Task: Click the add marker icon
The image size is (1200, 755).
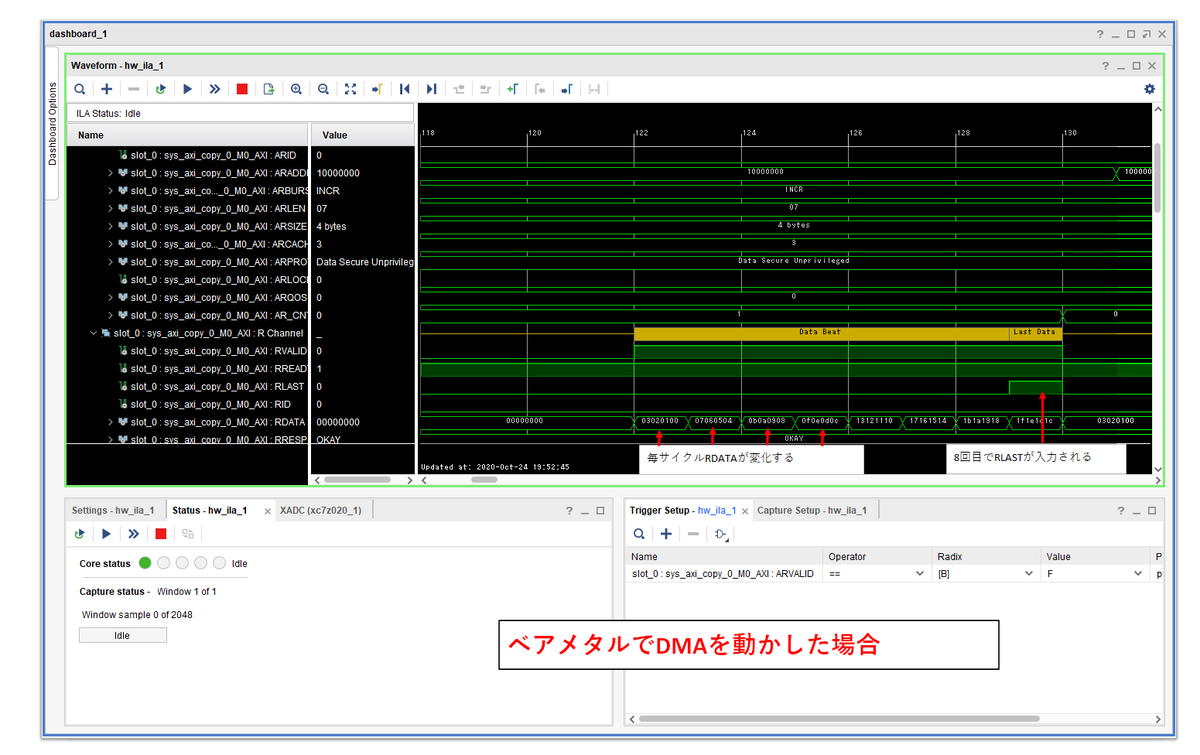Action: (512, 89)
